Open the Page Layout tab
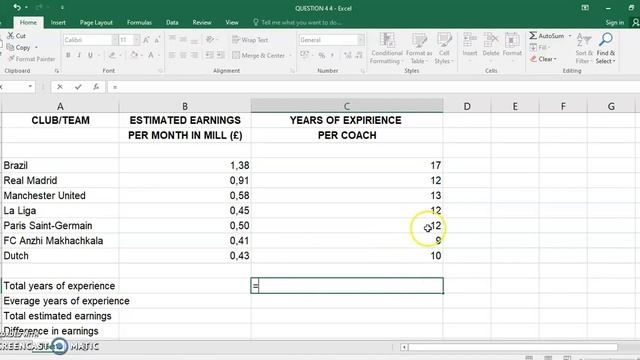 pyautogui.click(x=96, y=22)
